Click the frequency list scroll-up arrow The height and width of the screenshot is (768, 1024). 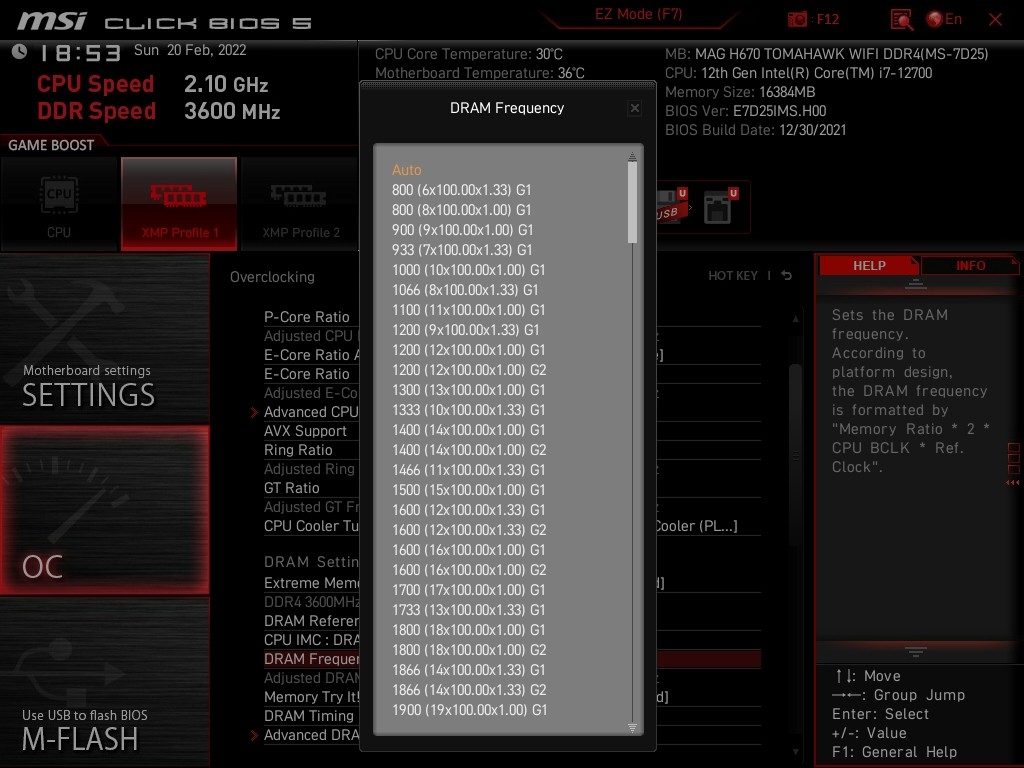pos(632,156)
